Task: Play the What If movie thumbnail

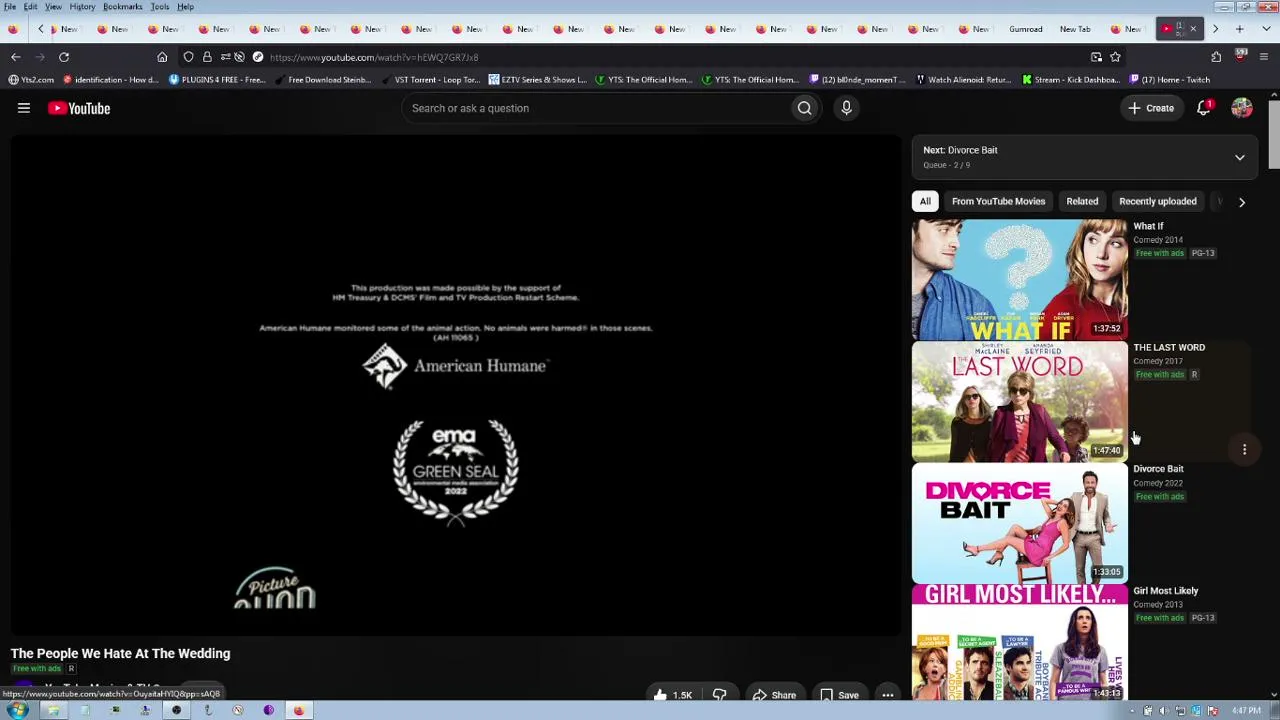Action: (1019, 280)
